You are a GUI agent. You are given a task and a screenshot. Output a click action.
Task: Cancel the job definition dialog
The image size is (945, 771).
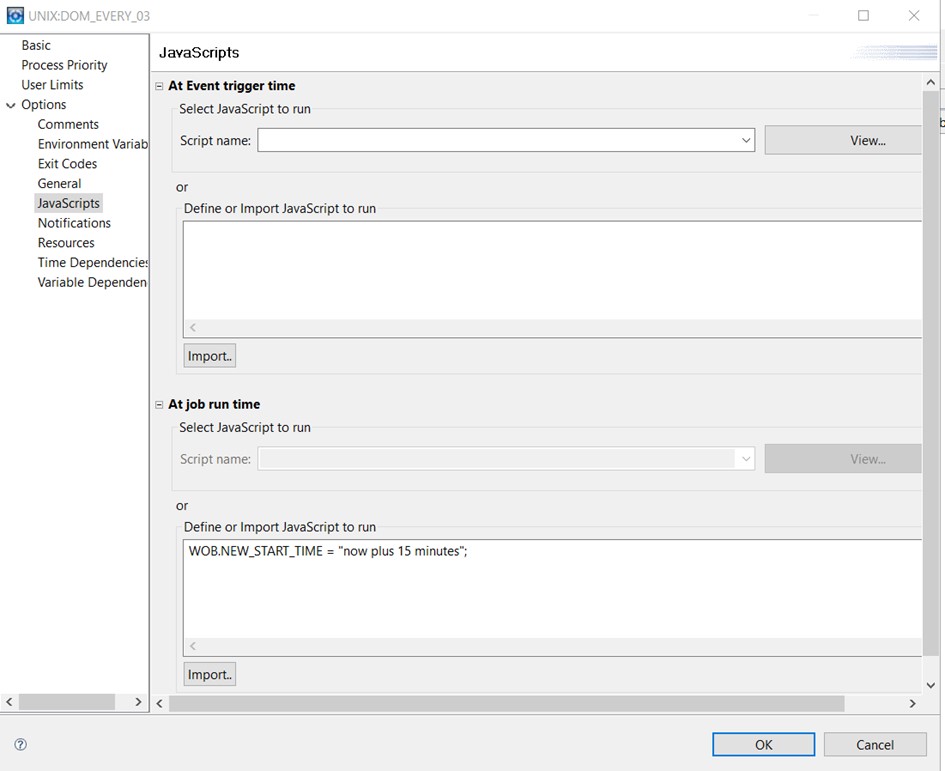click(874, 744)
